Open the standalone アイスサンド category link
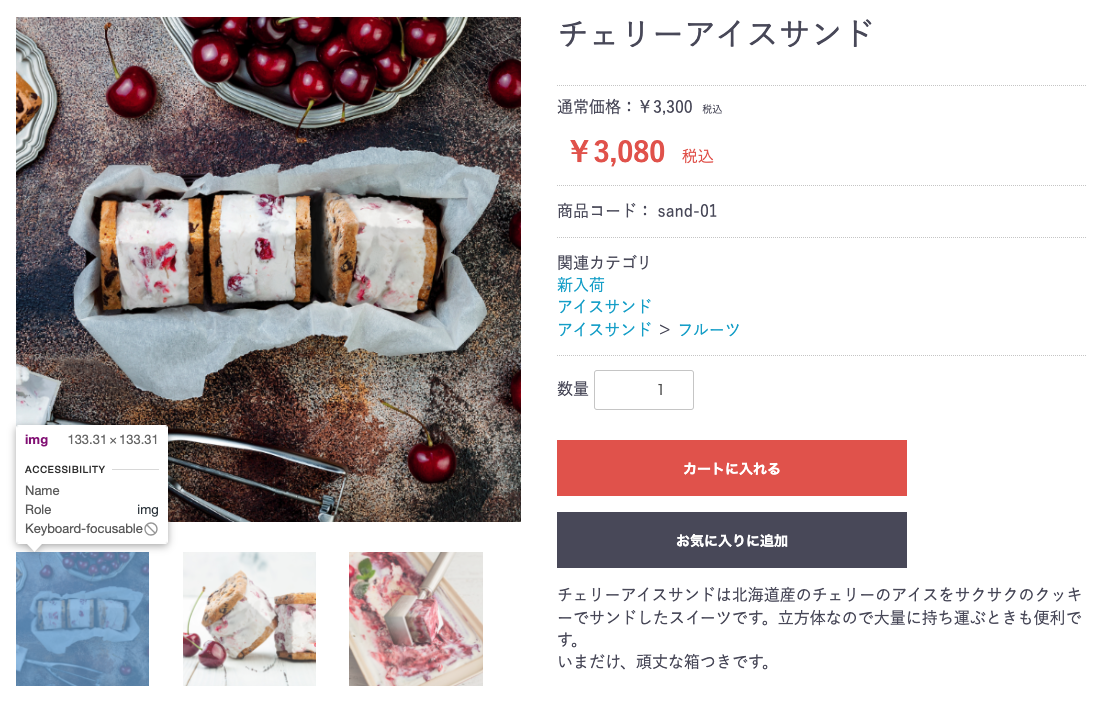This screenshot has width=1101, height=713. click(x=604, y=306)
